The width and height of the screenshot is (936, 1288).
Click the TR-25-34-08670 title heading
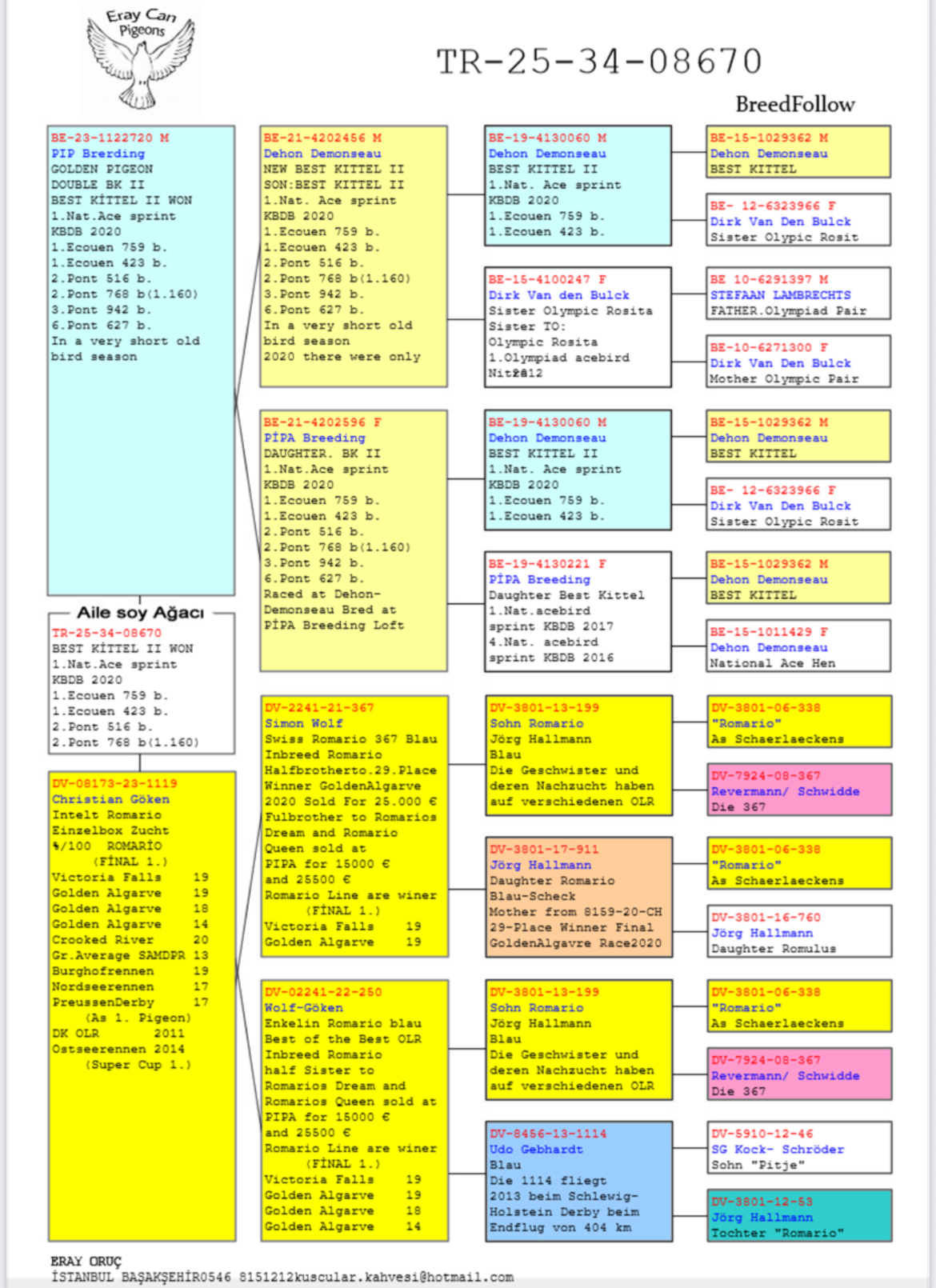(598, 62)
